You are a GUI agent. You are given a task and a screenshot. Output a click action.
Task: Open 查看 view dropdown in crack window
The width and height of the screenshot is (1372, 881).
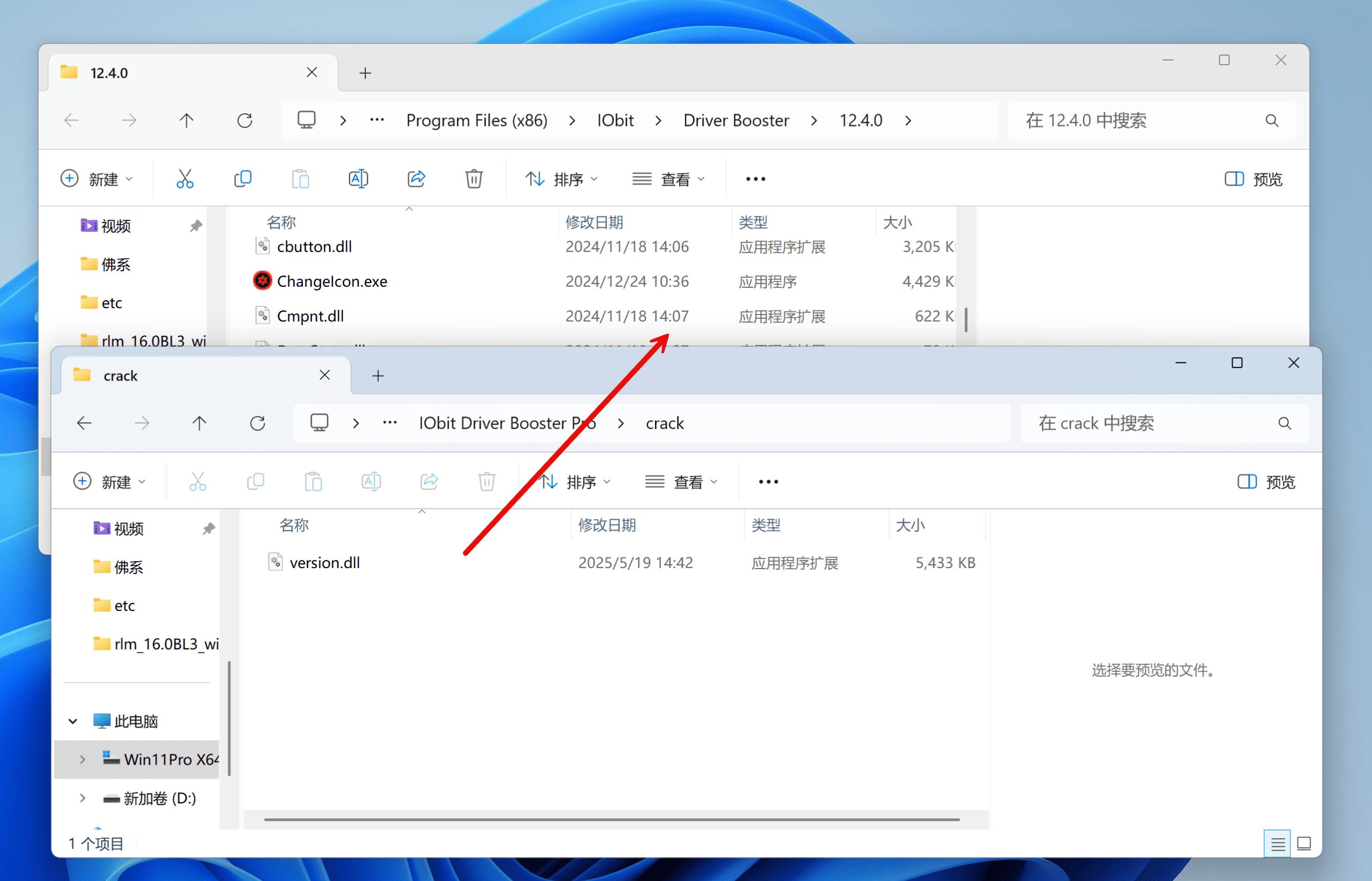click(x=681, y=482)
